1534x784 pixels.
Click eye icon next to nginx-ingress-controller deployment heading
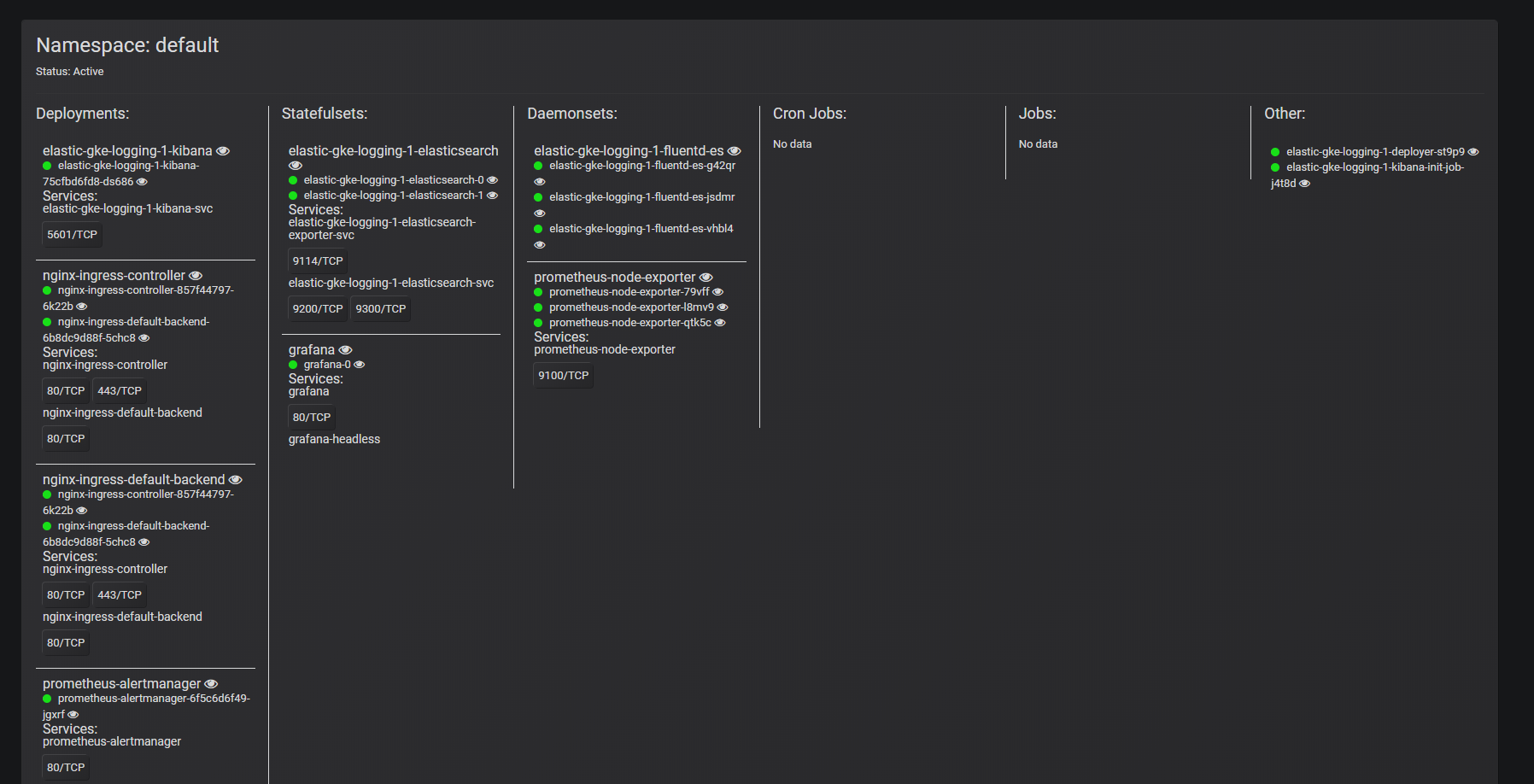coord(196,276)
